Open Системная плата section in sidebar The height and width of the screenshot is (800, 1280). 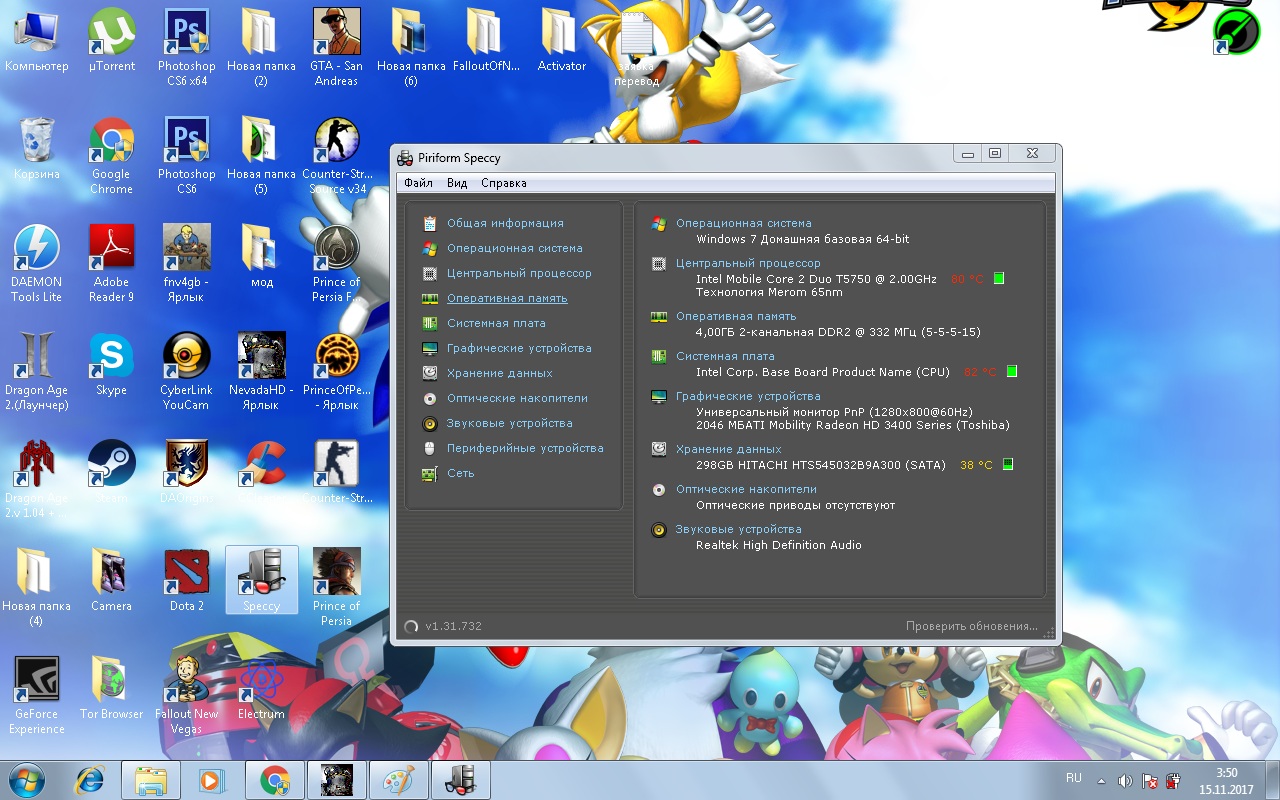pos(496,323)
